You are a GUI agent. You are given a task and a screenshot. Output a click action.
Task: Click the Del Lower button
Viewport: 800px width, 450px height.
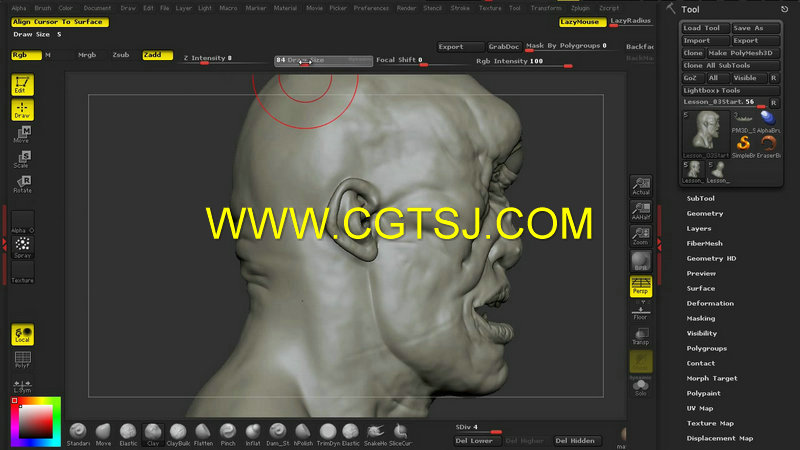coord(478,441)
